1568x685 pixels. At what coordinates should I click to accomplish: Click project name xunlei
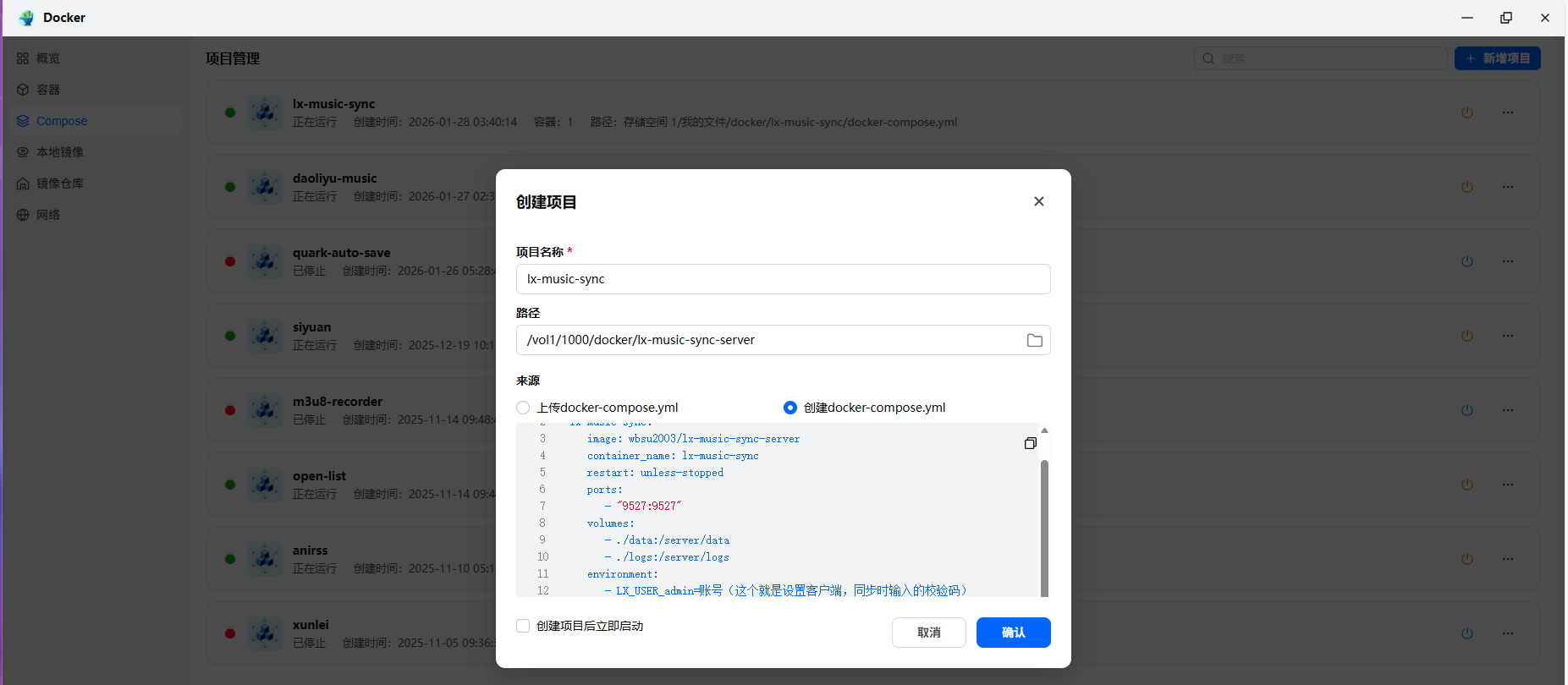coord(311,625)
